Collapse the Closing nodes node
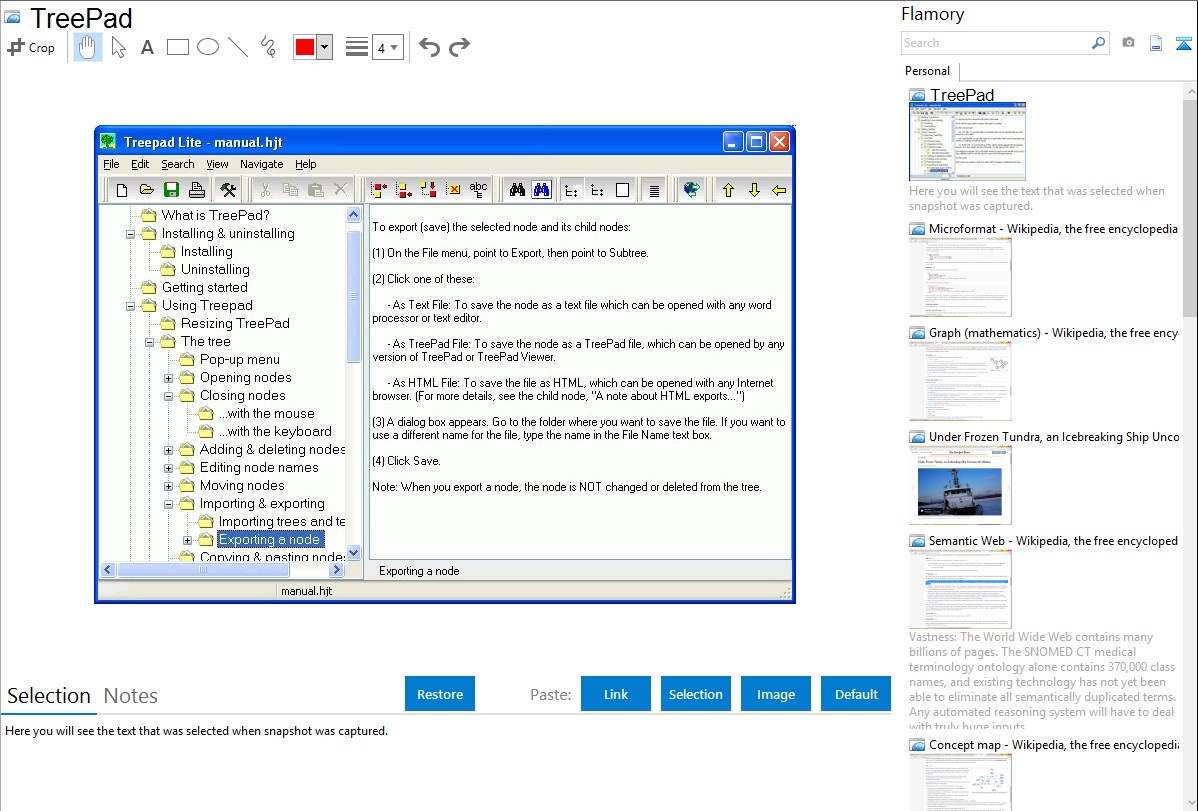1198x811 pixels. click(169, 396)
